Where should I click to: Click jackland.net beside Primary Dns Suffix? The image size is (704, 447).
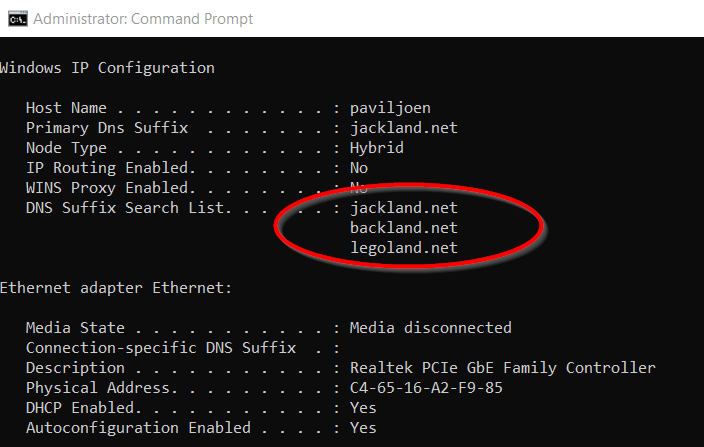click(403, 128)
